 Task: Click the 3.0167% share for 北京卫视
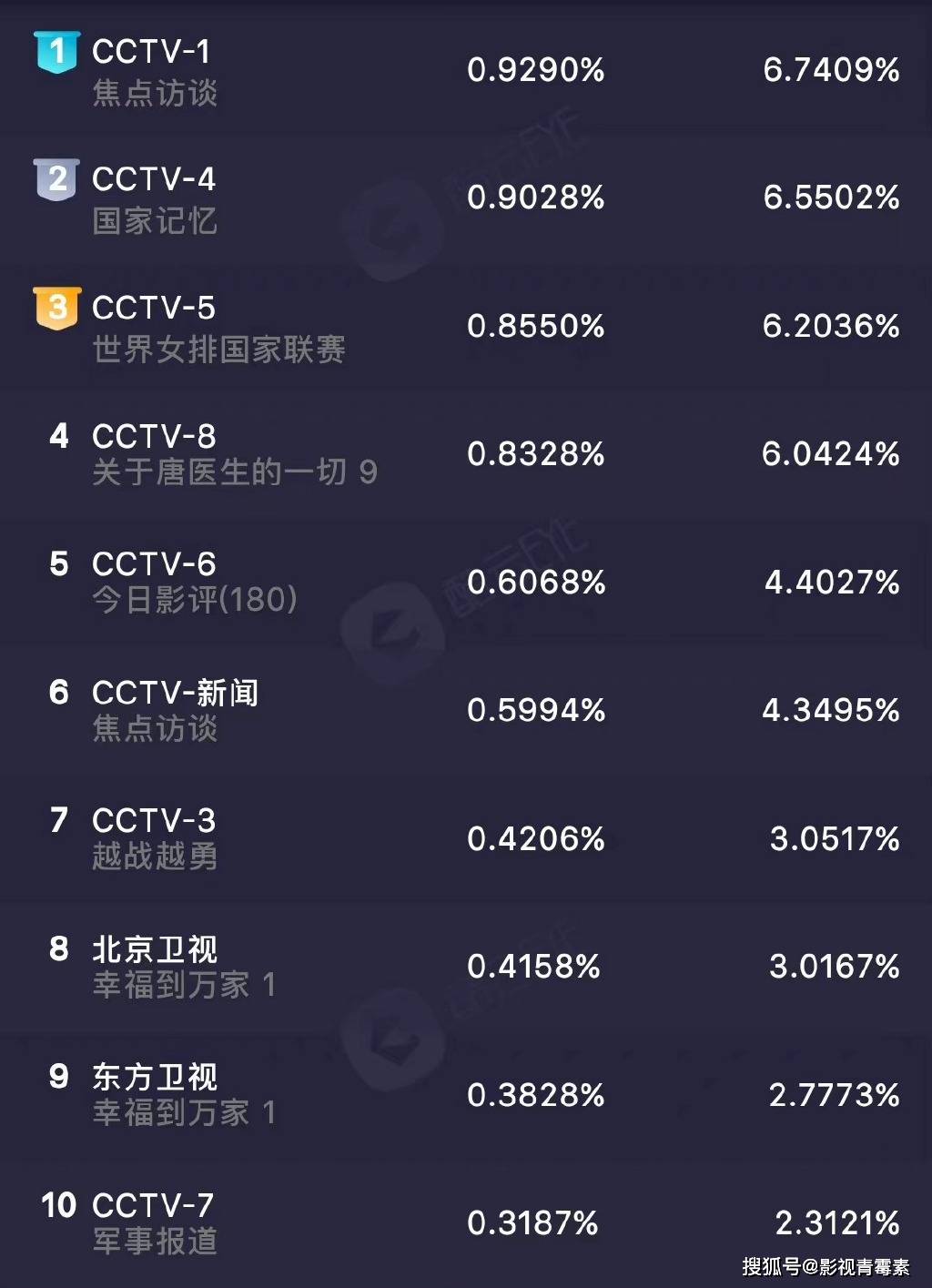tap(835, 967)
